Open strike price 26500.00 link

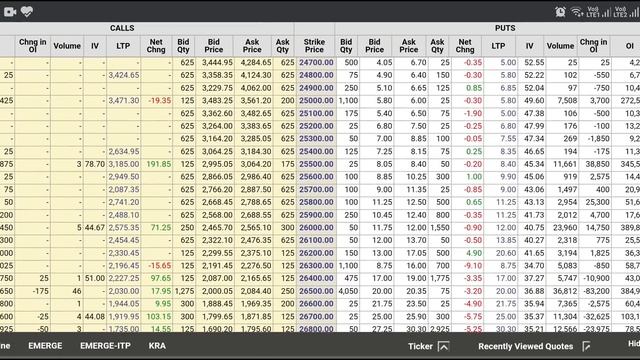(x=316, y=291)
